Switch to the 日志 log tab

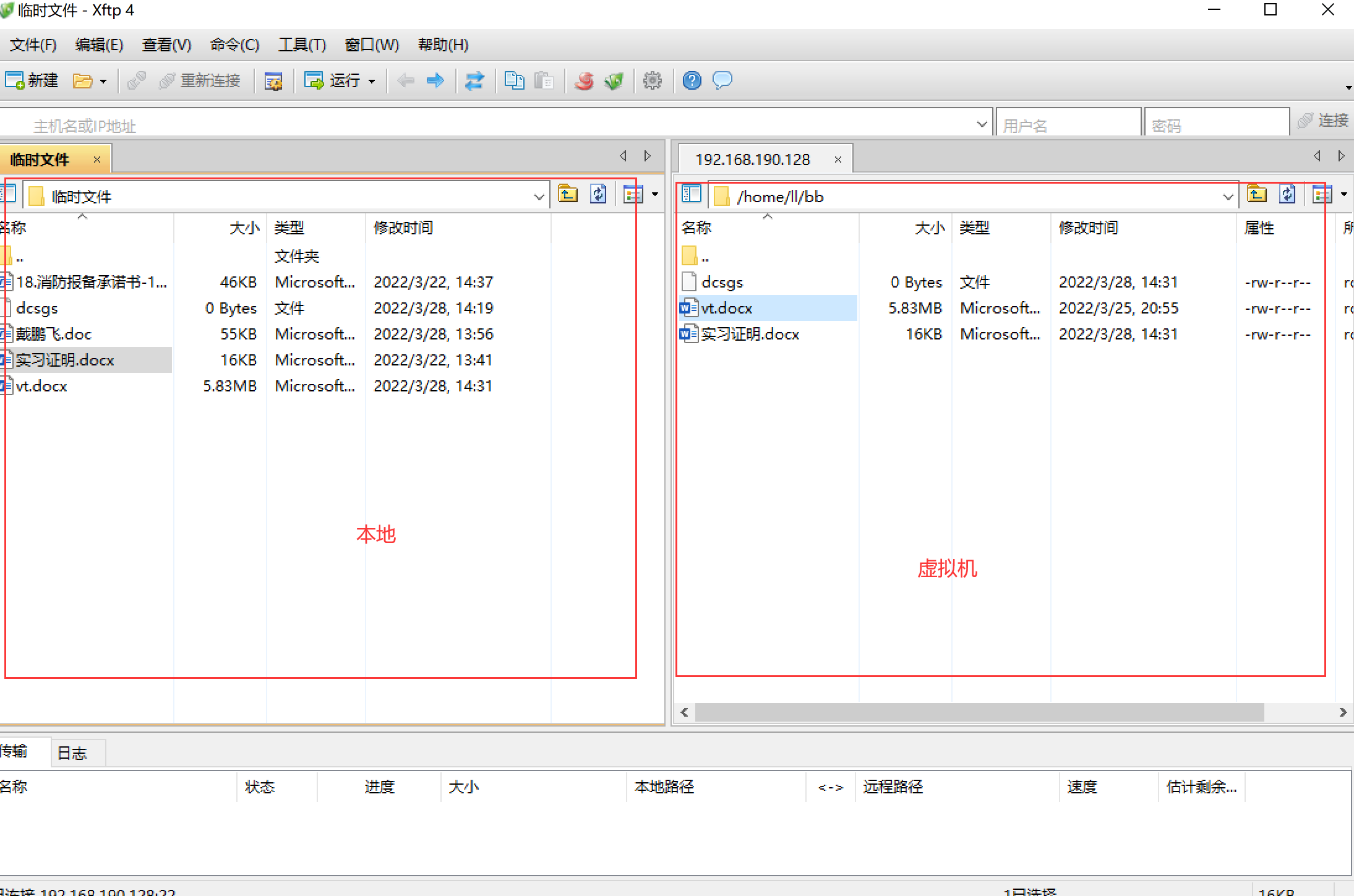[x=72, y=753]
